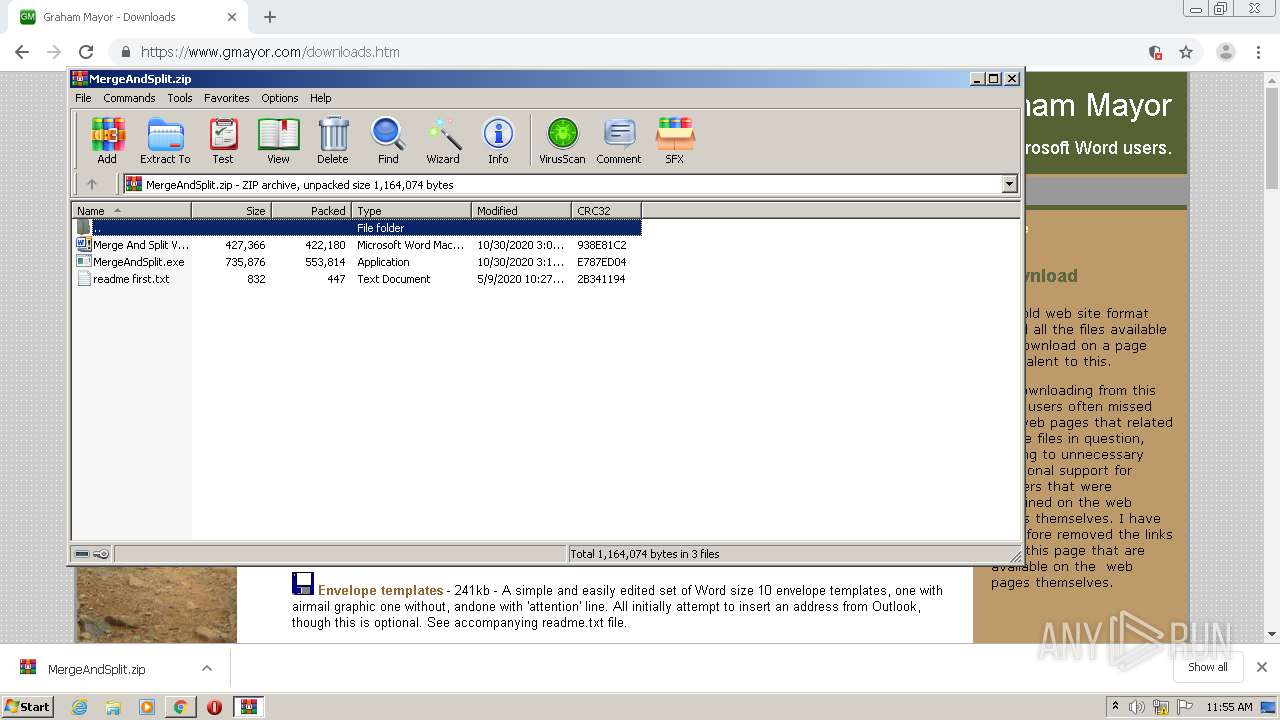Close the Graham Mayor - Downloads tab
This screenshot has height=720, width=1280.
click(x=232, y=17)
